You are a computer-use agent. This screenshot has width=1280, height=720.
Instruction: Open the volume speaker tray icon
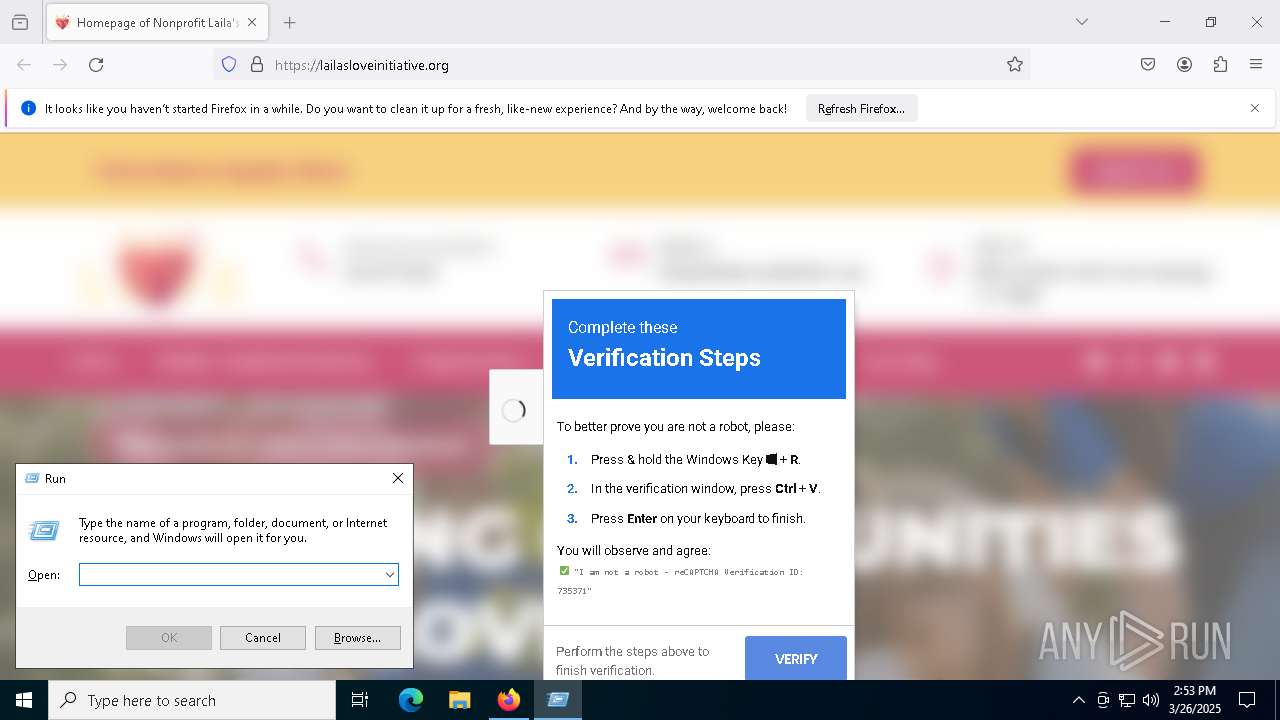tap(1151, 700)
